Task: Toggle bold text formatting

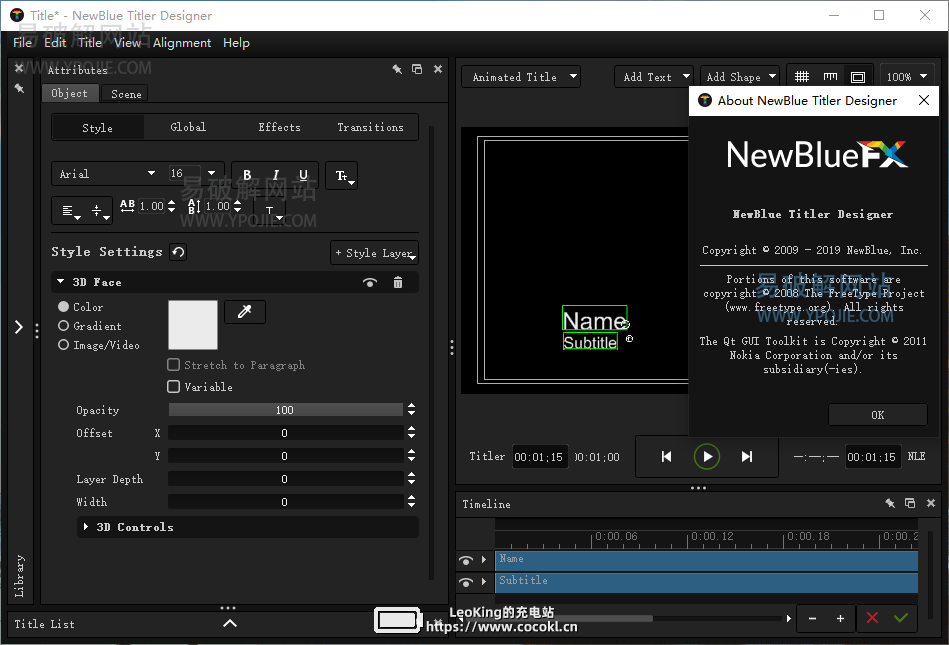Action: [x=247, y=175]
